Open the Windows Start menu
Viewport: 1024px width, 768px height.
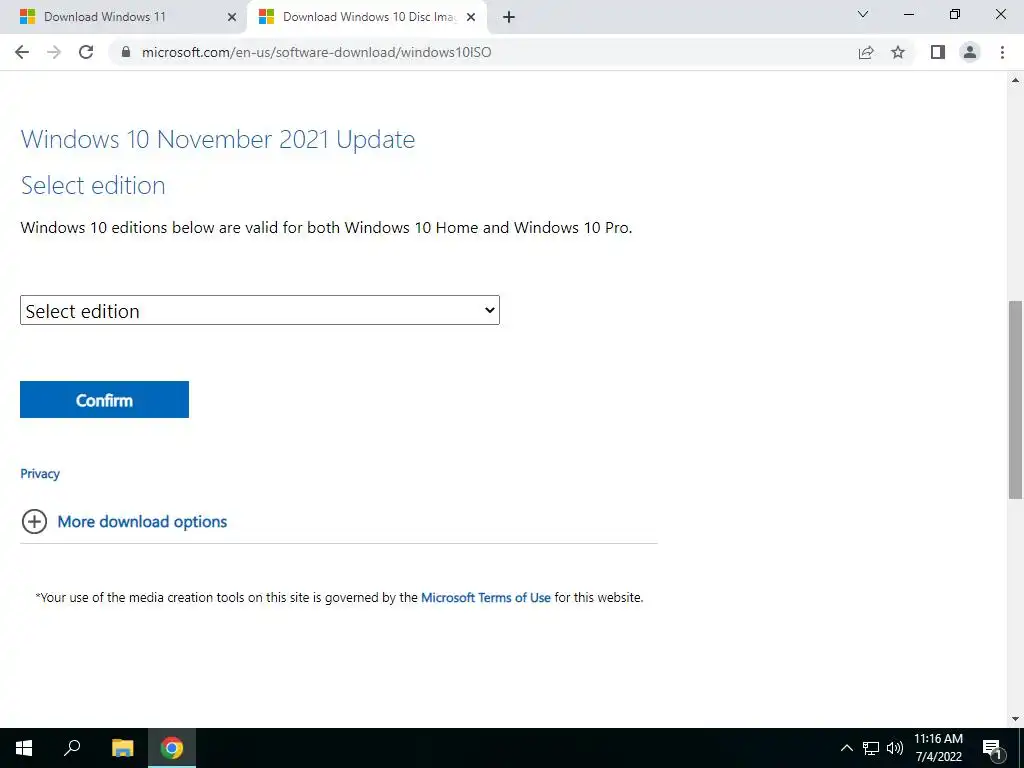24,748
